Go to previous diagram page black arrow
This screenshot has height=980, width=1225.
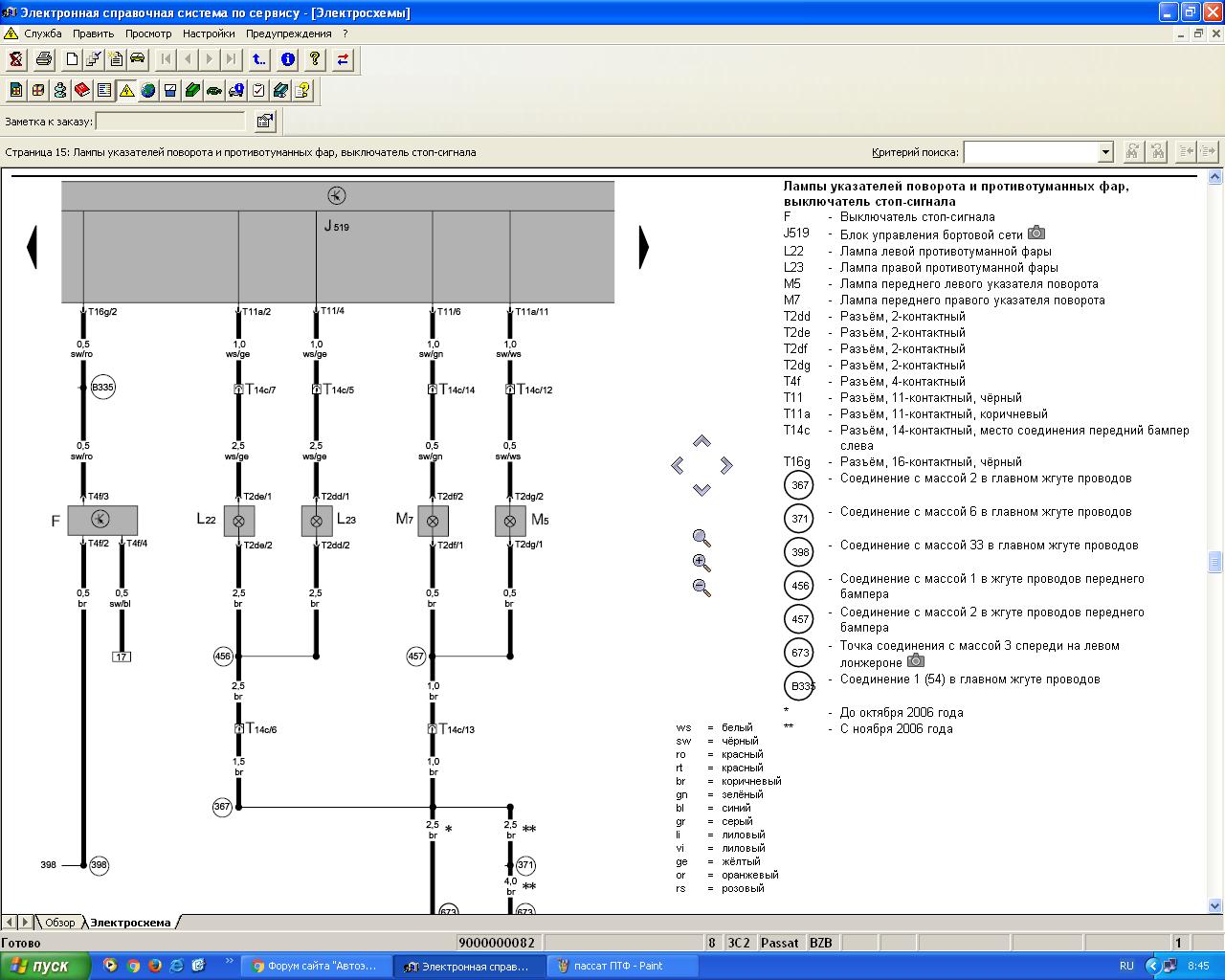(32, 247)
